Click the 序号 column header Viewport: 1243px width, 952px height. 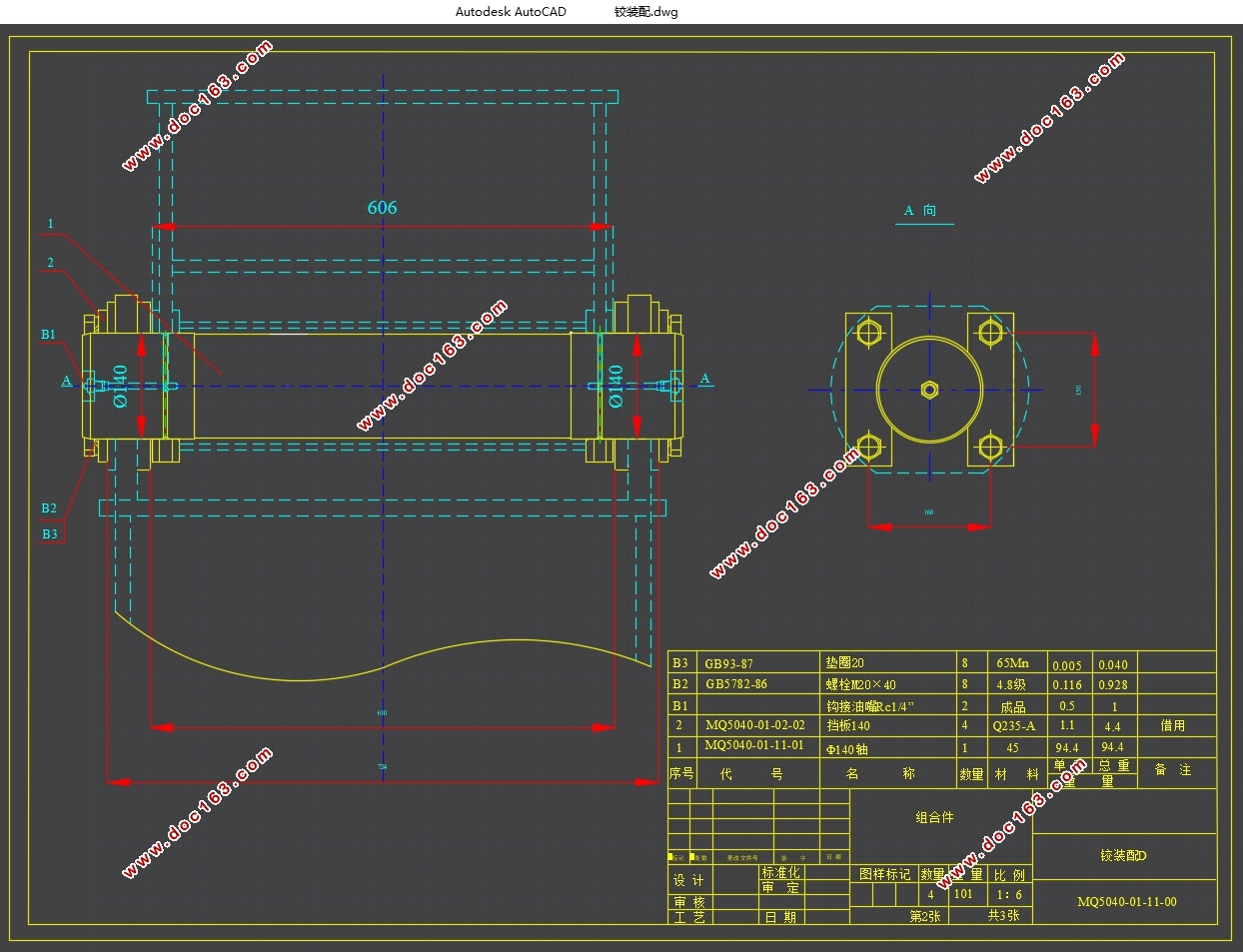[x=681, y=774]
